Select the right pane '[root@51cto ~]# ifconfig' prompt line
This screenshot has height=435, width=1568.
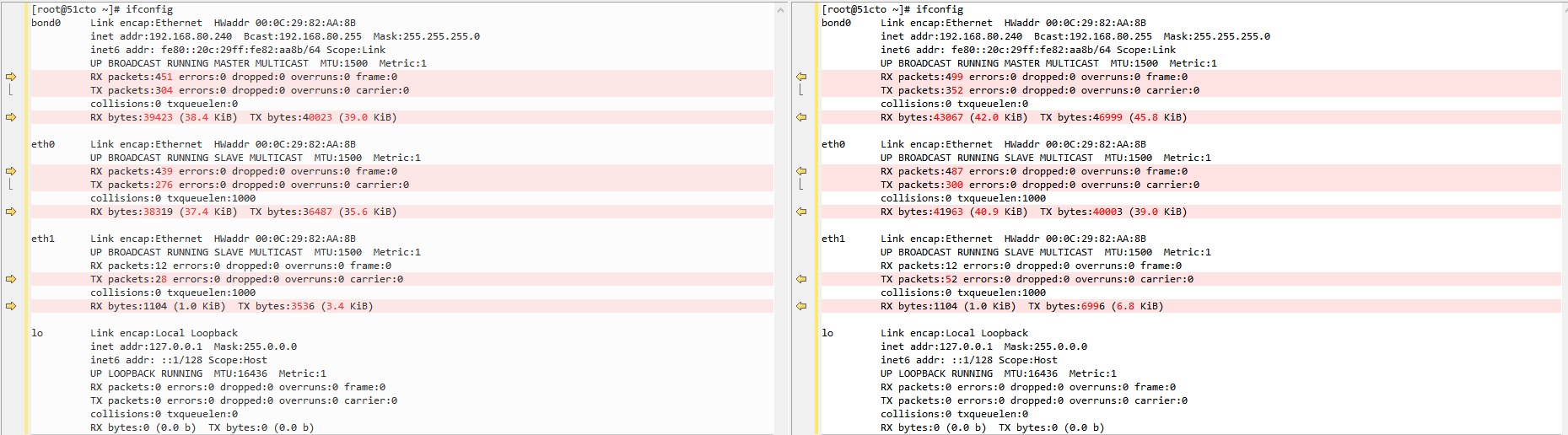(892, 9)
